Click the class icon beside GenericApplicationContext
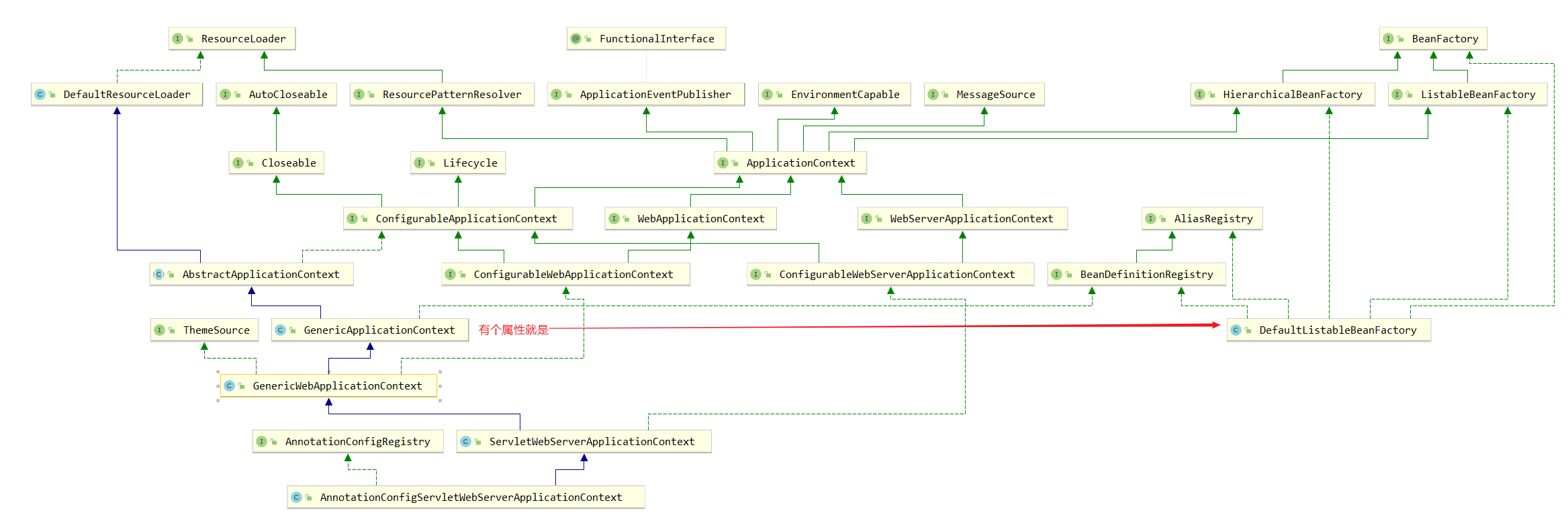Viewport: 1568px width, 515px height. point(280,330)
